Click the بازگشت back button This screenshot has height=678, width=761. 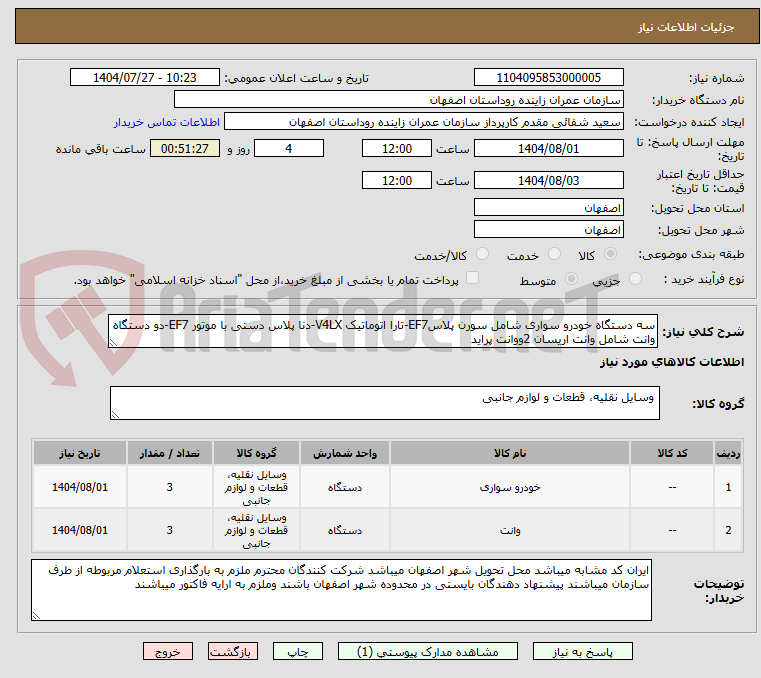[x=232, y=651]
